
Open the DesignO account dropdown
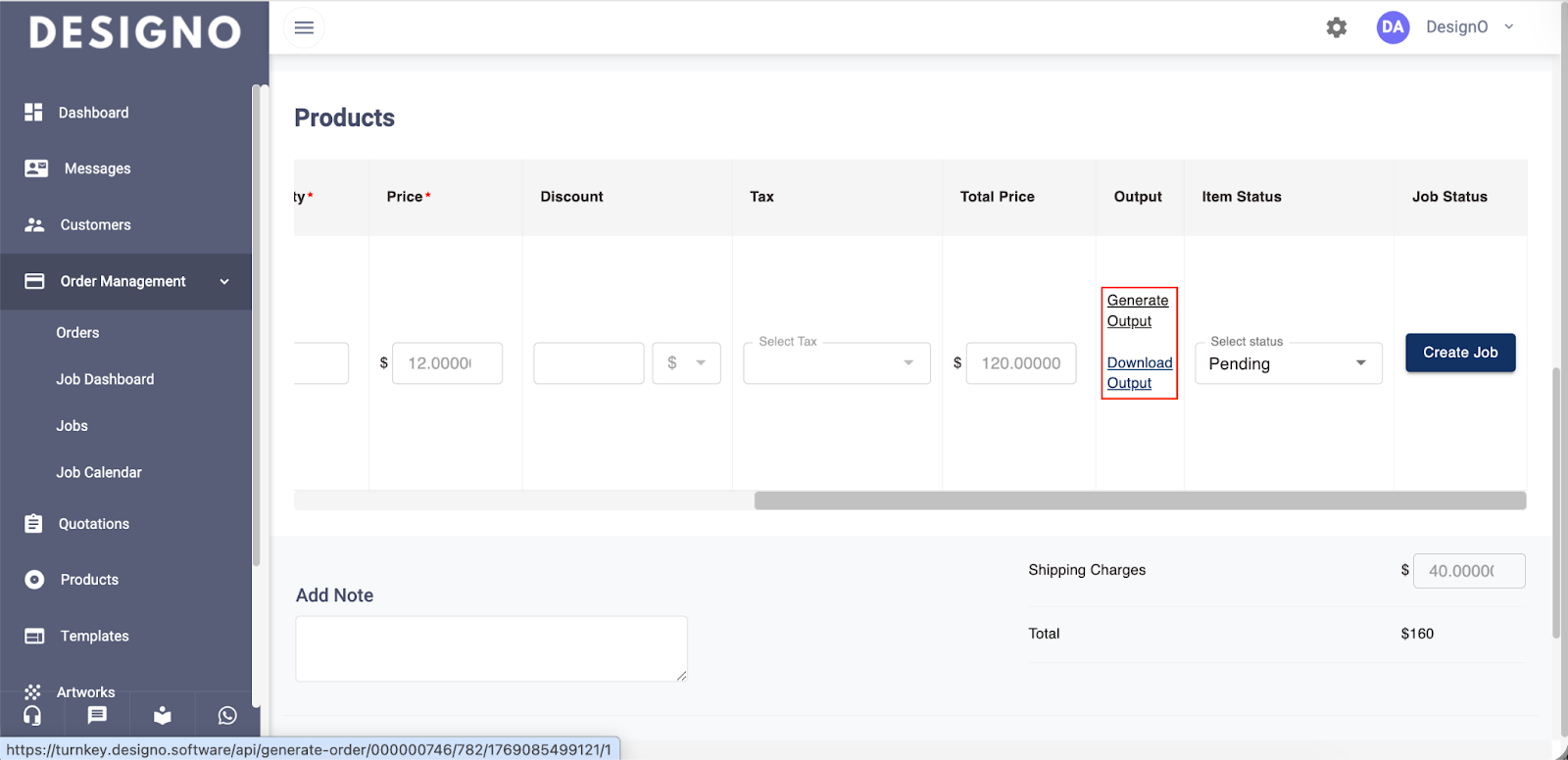point(1470,27)
